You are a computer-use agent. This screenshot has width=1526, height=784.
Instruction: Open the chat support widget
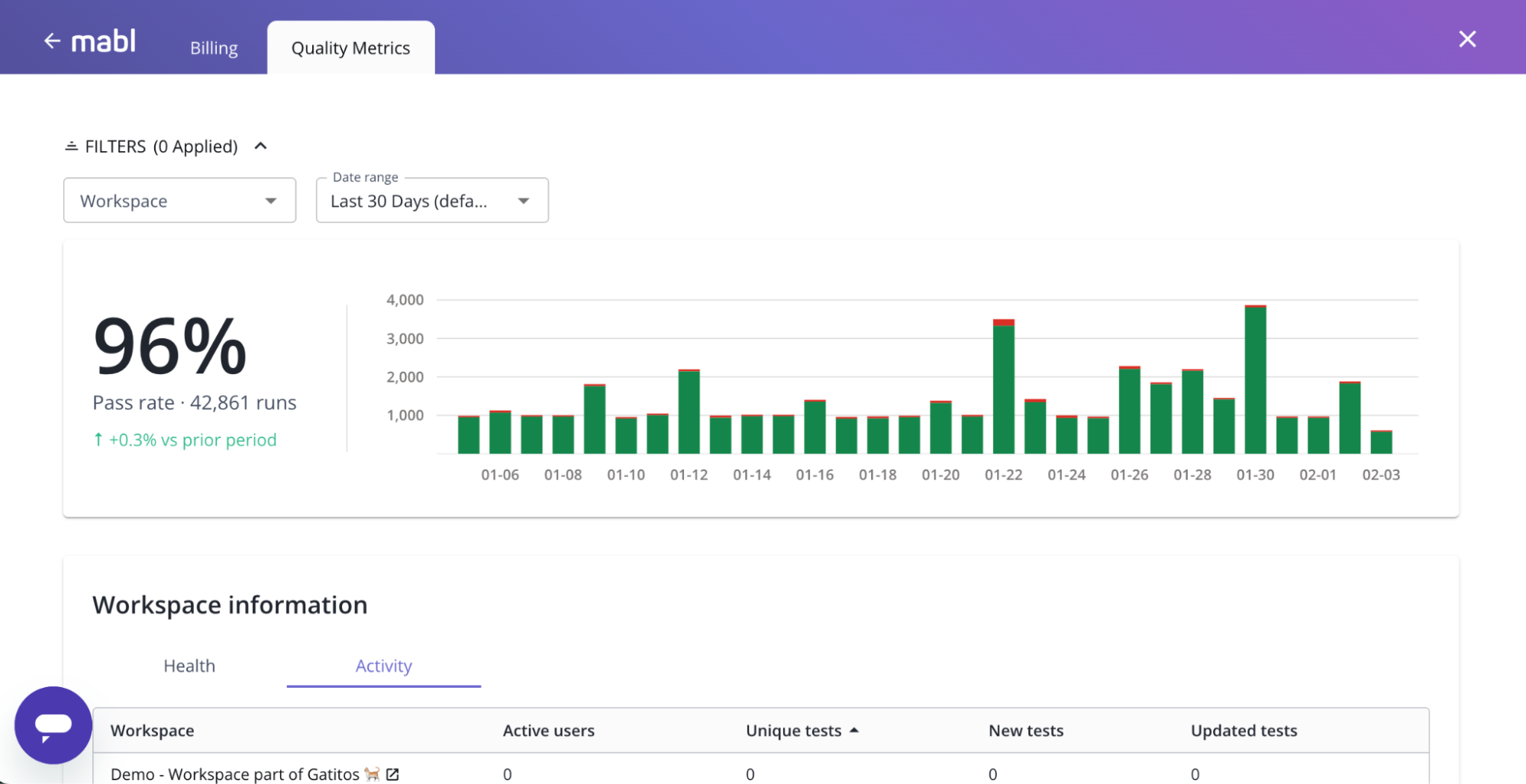coord(53,724)
